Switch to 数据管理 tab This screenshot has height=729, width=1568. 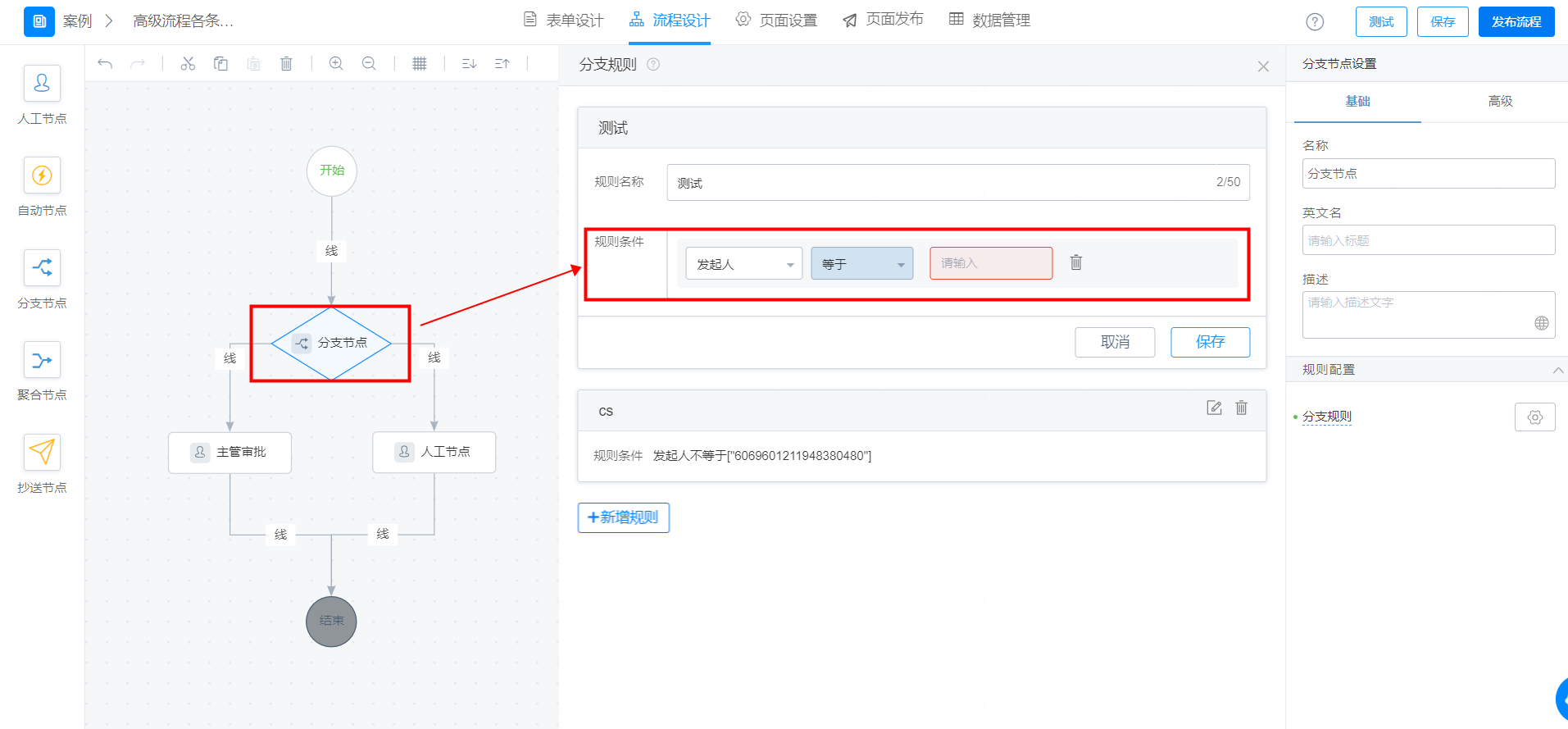[989, 21]
